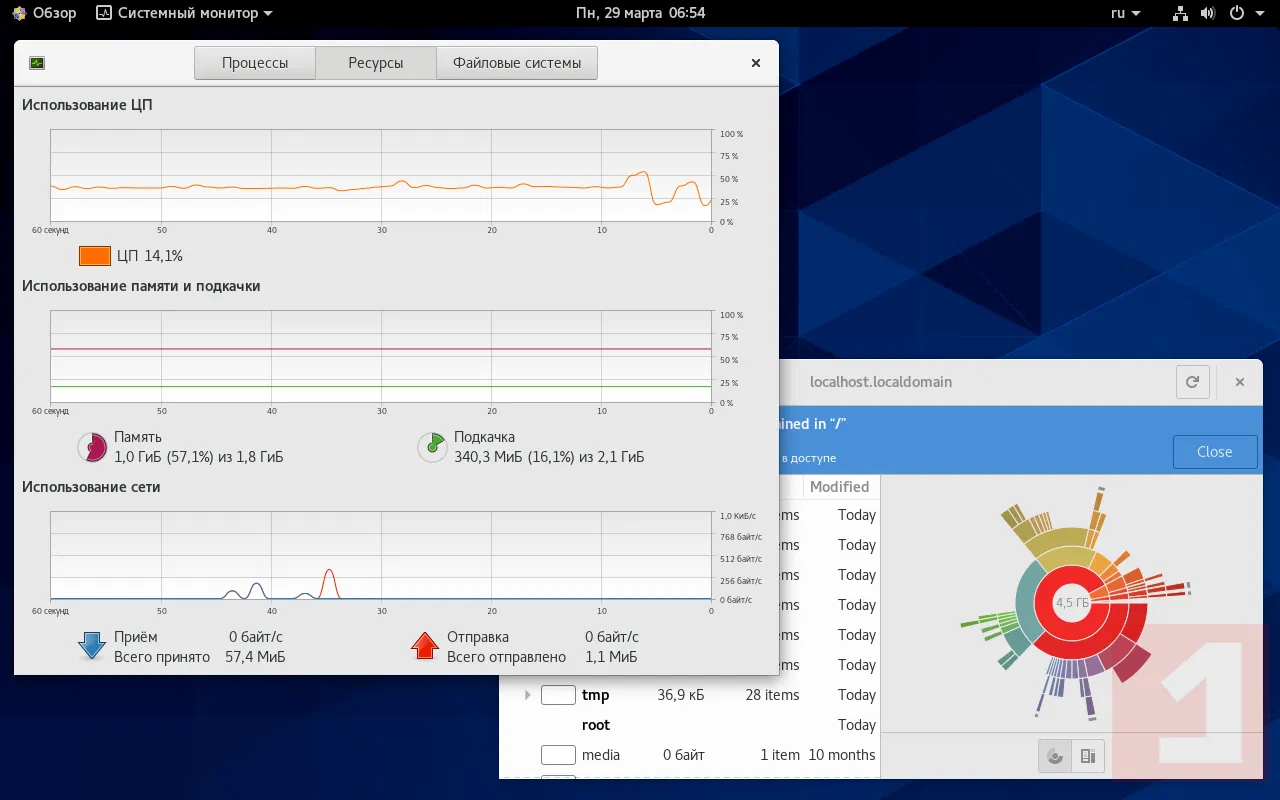Expand the tmp folder row
Viewport: 1280px width, 800px height.
527,695
